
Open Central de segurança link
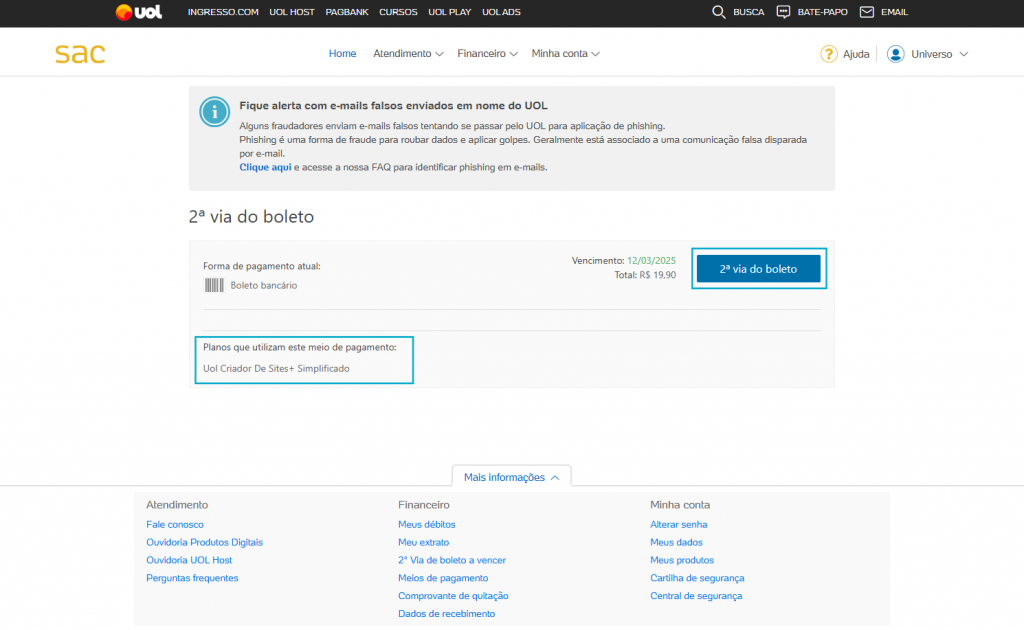pyautogui.click(x=696, y=595)
